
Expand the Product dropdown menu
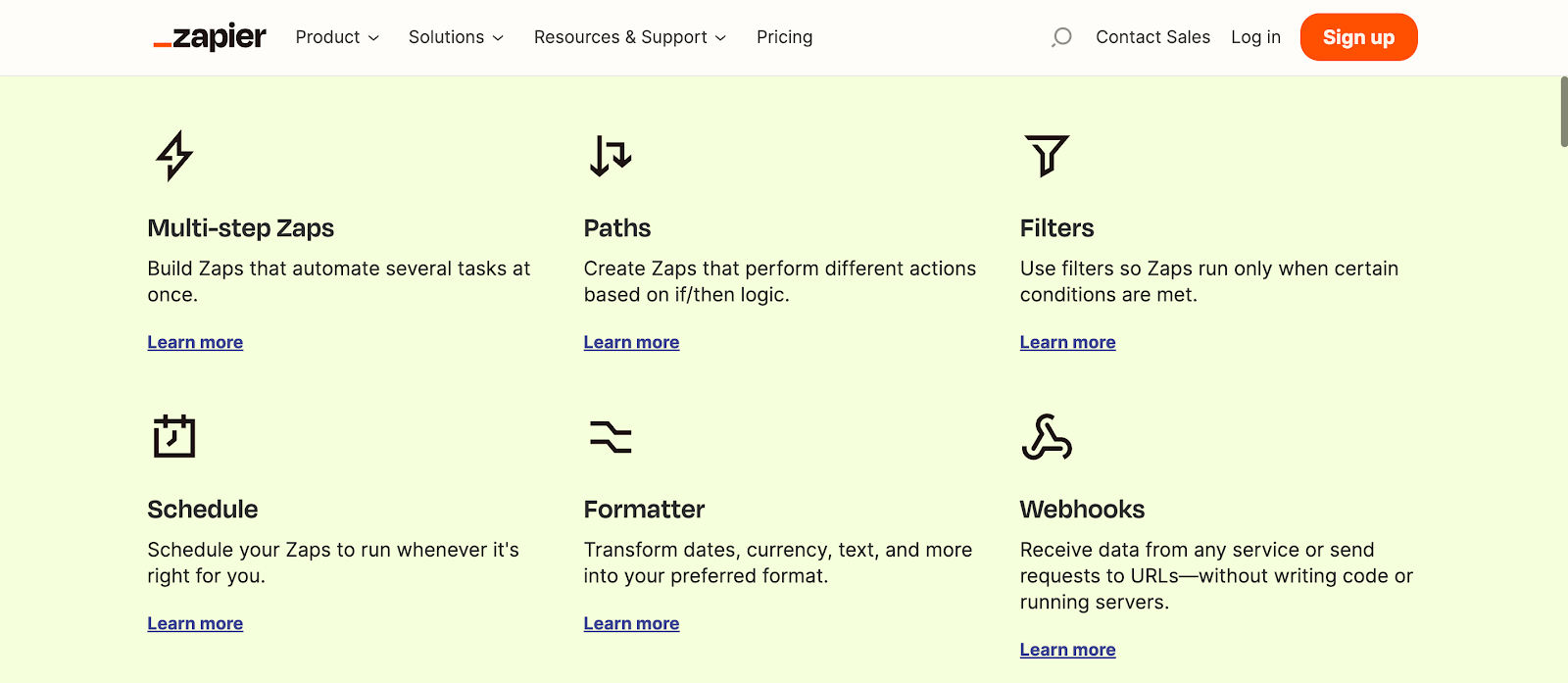(x=337, y=37)
